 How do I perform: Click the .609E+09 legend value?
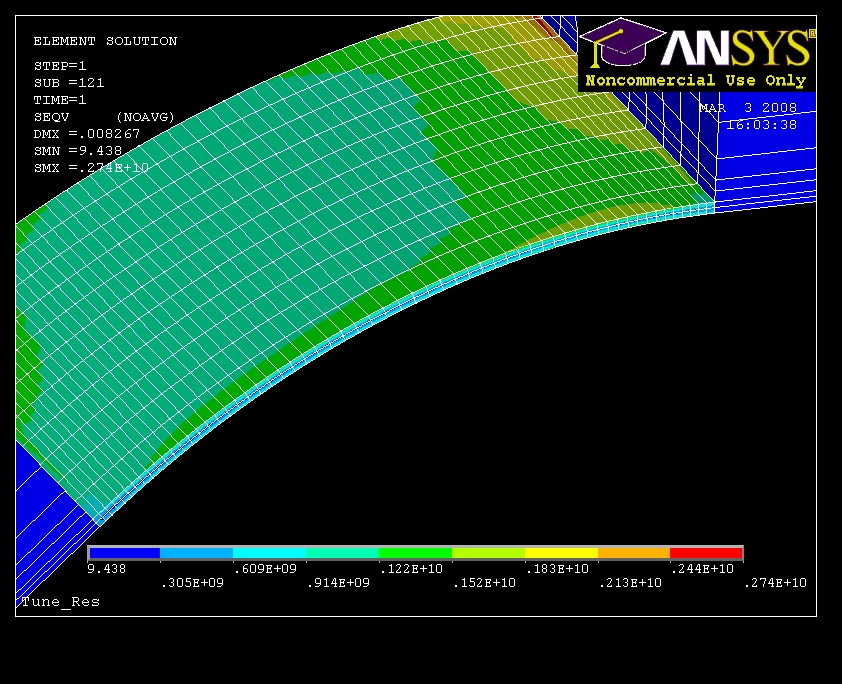coord(265,569)
